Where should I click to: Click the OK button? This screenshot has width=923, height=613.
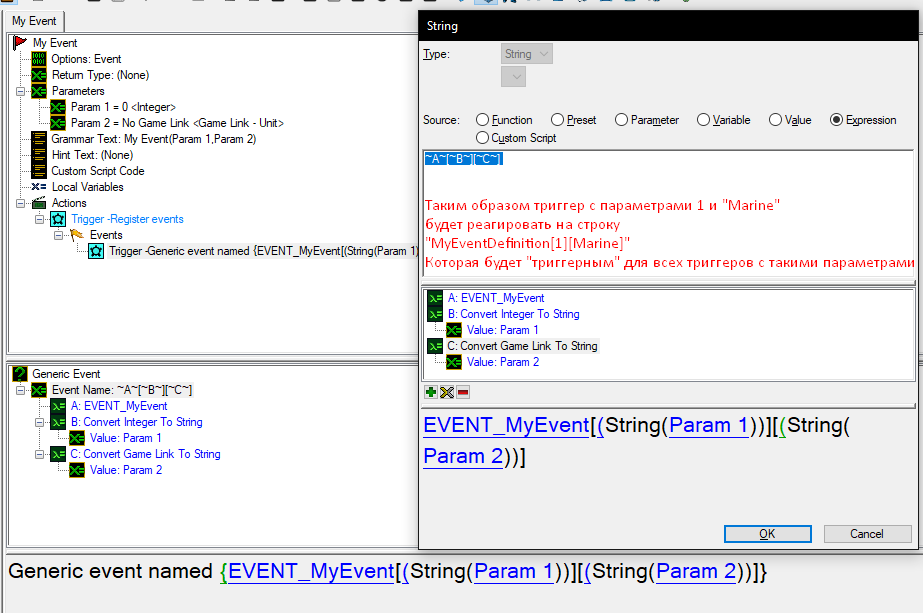(x=768, y=534)
